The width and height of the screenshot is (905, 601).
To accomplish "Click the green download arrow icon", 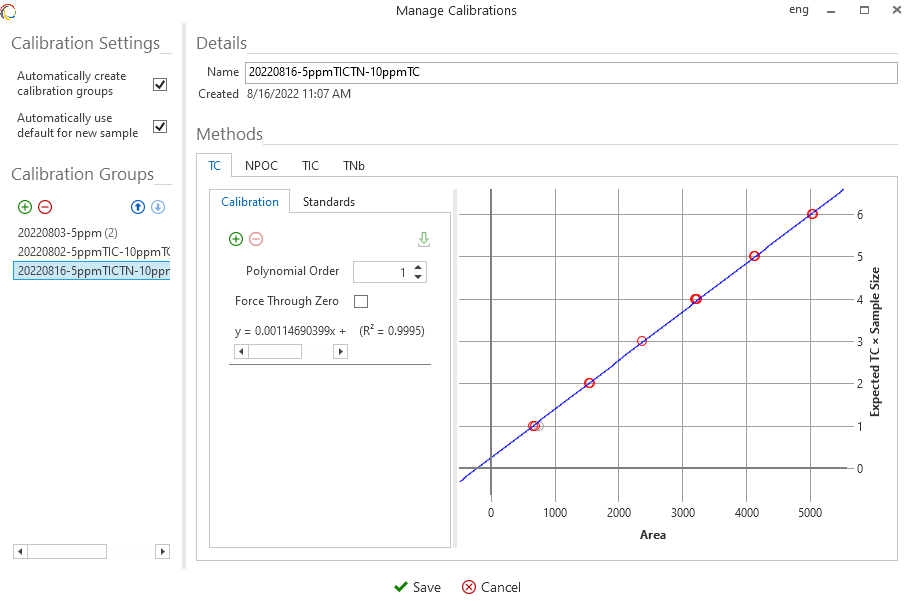I will click(x=424, y=239).
